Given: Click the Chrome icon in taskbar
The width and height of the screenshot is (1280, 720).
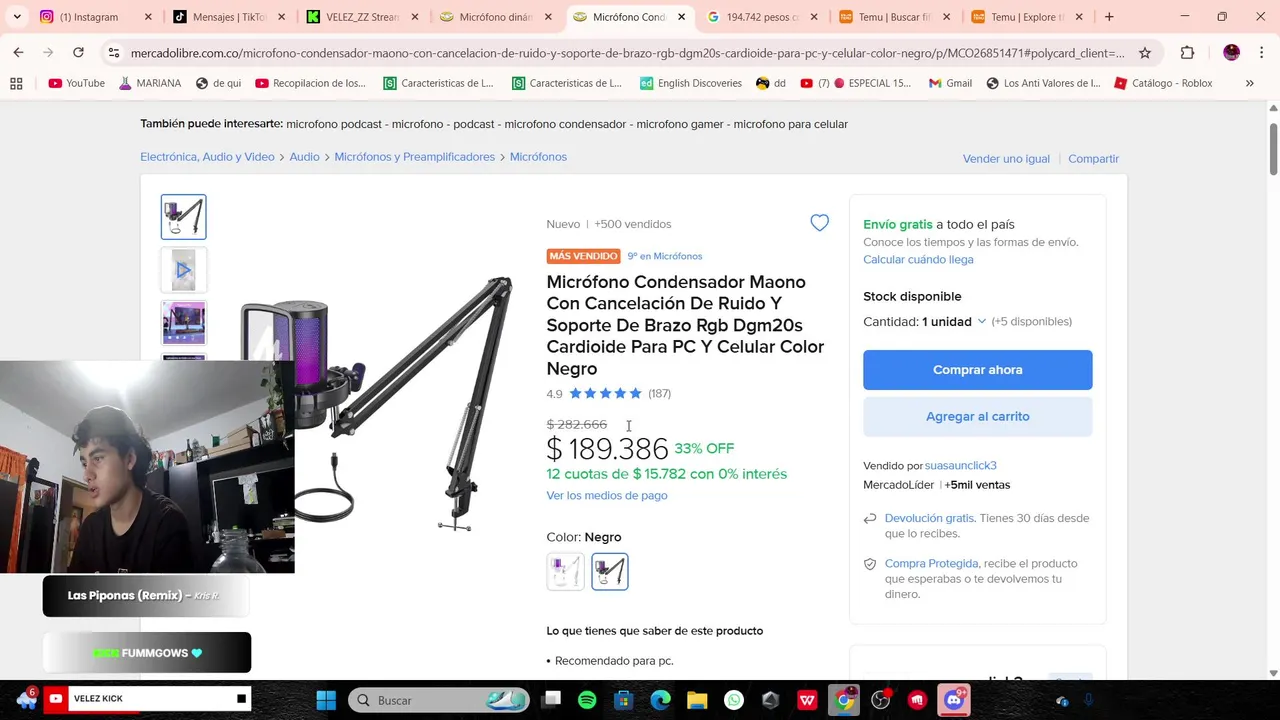Looking at the screenshot, I should (844, 700).
